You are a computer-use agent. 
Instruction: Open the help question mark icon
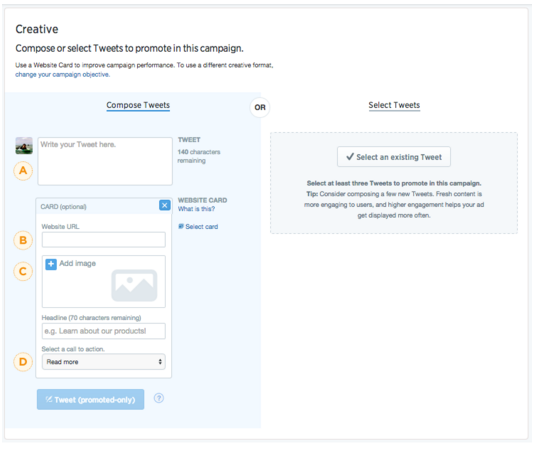159,398
